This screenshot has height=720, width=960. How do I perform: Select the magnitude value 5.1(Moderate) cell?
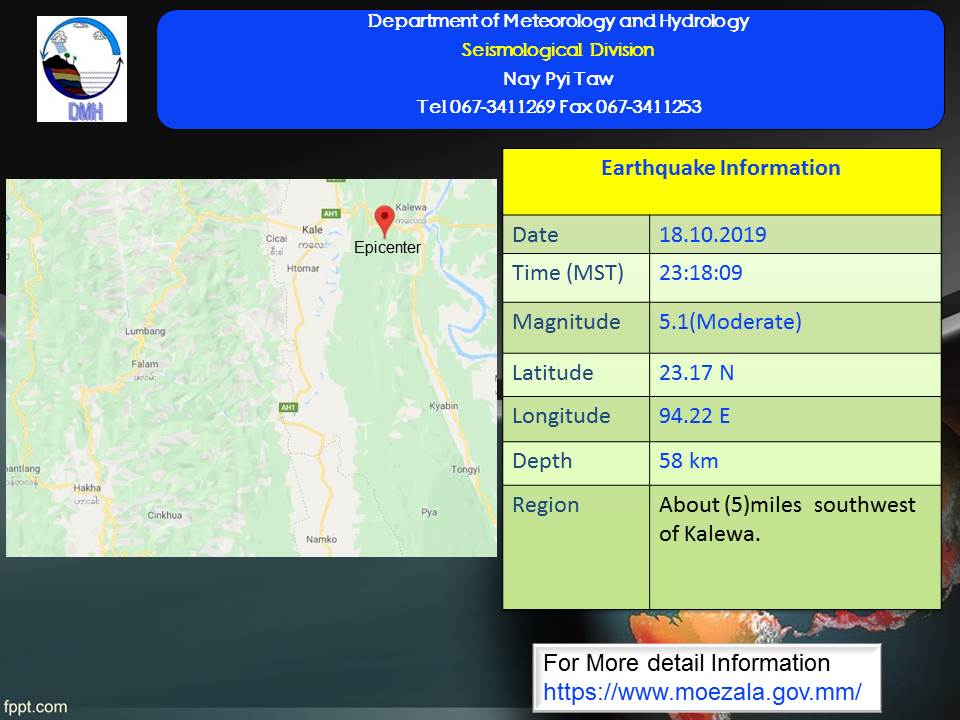pyautogui.click(x=730, y=322)
